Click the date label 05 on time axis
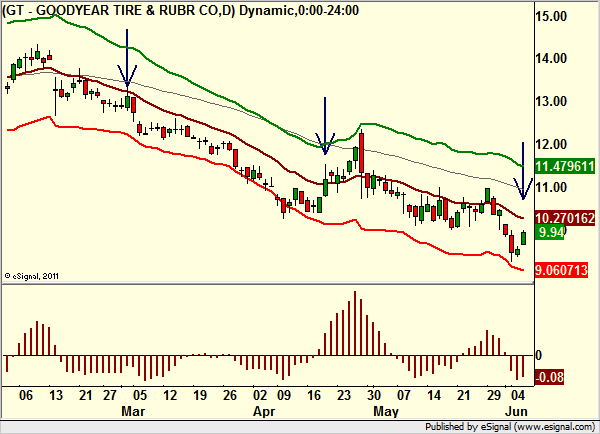This screenshot has height=434, width=600. (x=140, y=395)
